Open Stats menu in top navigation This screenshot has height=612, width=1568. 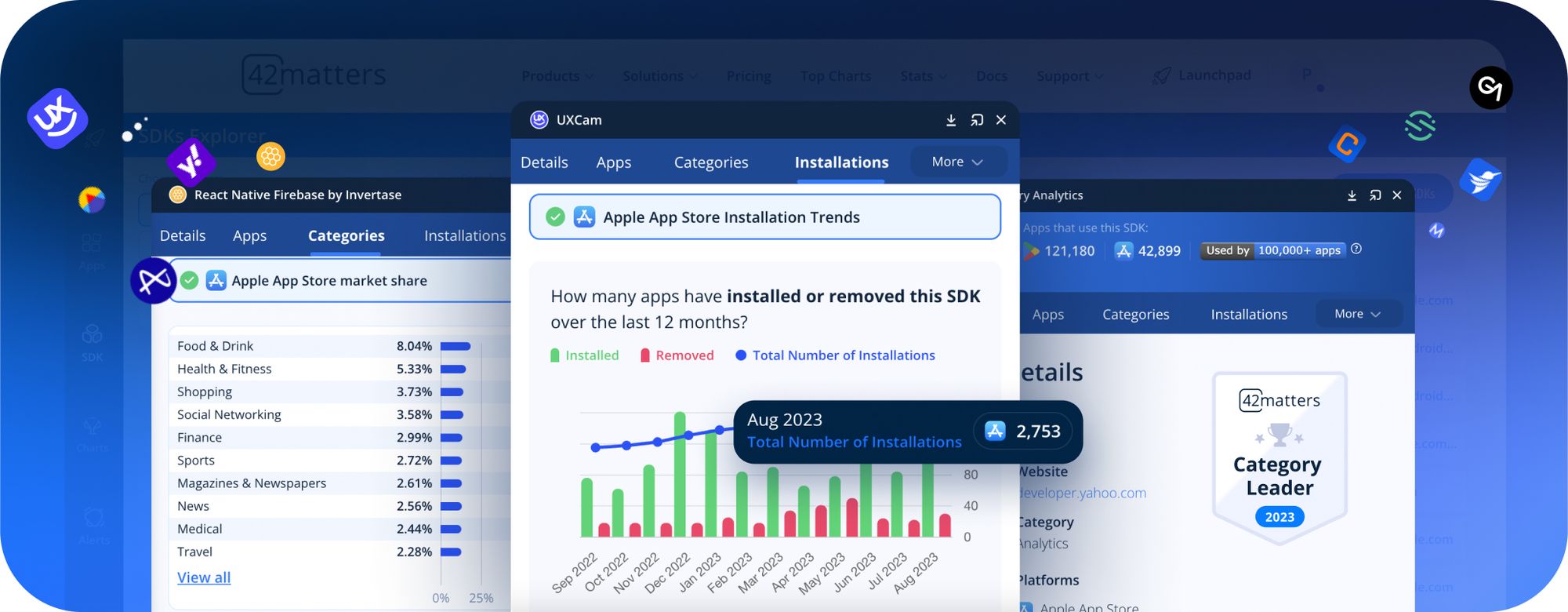[924, 76]
